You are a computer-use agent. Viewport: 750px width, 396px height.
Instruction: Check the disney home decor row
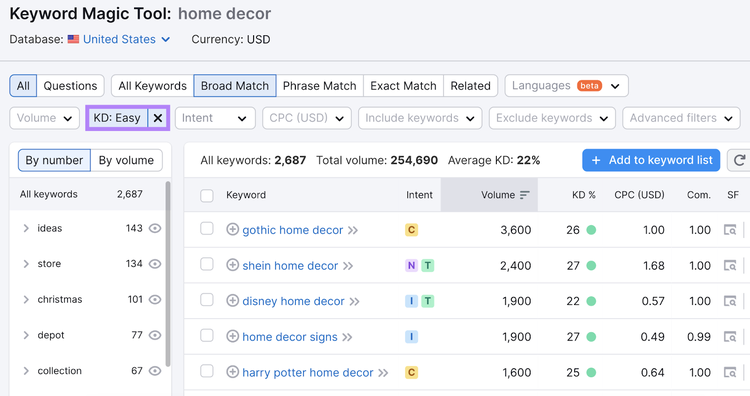point(207,300)
